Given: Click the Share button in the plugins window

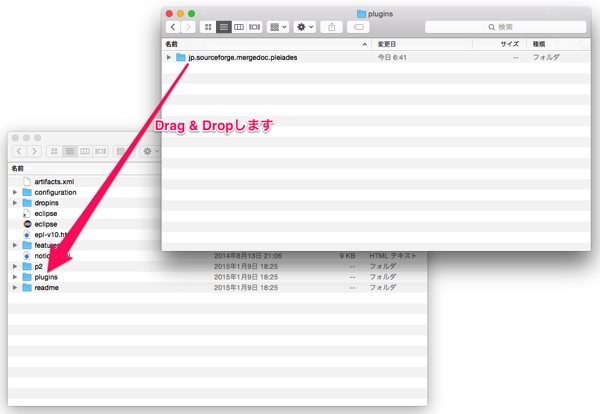Looking at the screenshot, I should click(332, 27).
